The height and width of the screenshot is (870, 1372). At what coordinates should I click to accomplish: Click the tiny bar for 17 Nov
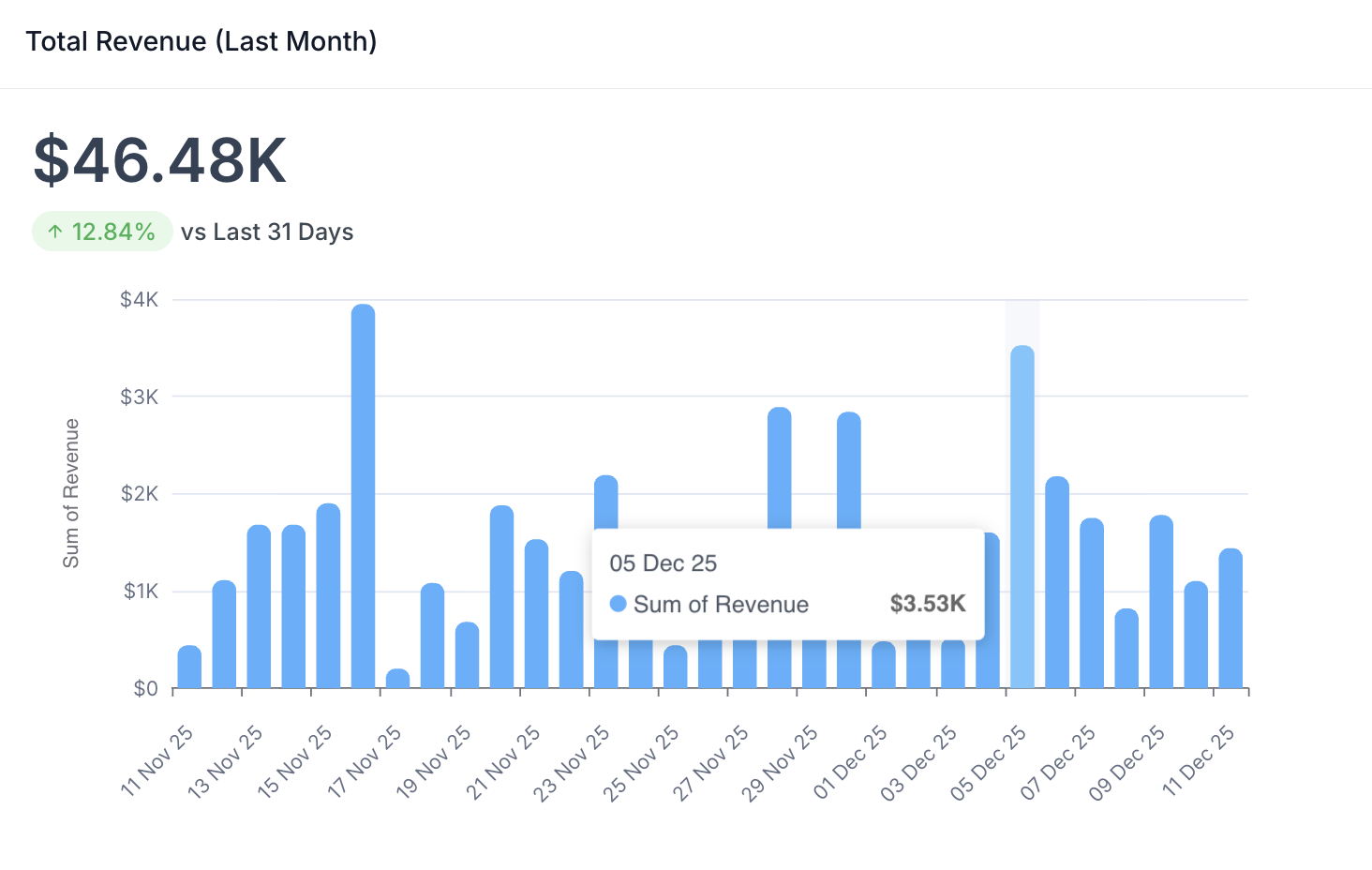coord(398,679)
